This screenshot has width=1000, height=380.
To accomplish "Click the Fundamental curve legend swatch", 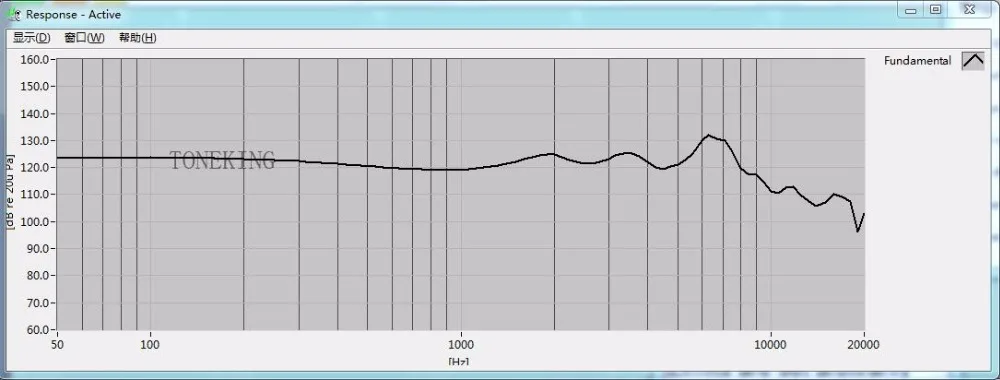I will pyautogui.click(x=973, y=61).
